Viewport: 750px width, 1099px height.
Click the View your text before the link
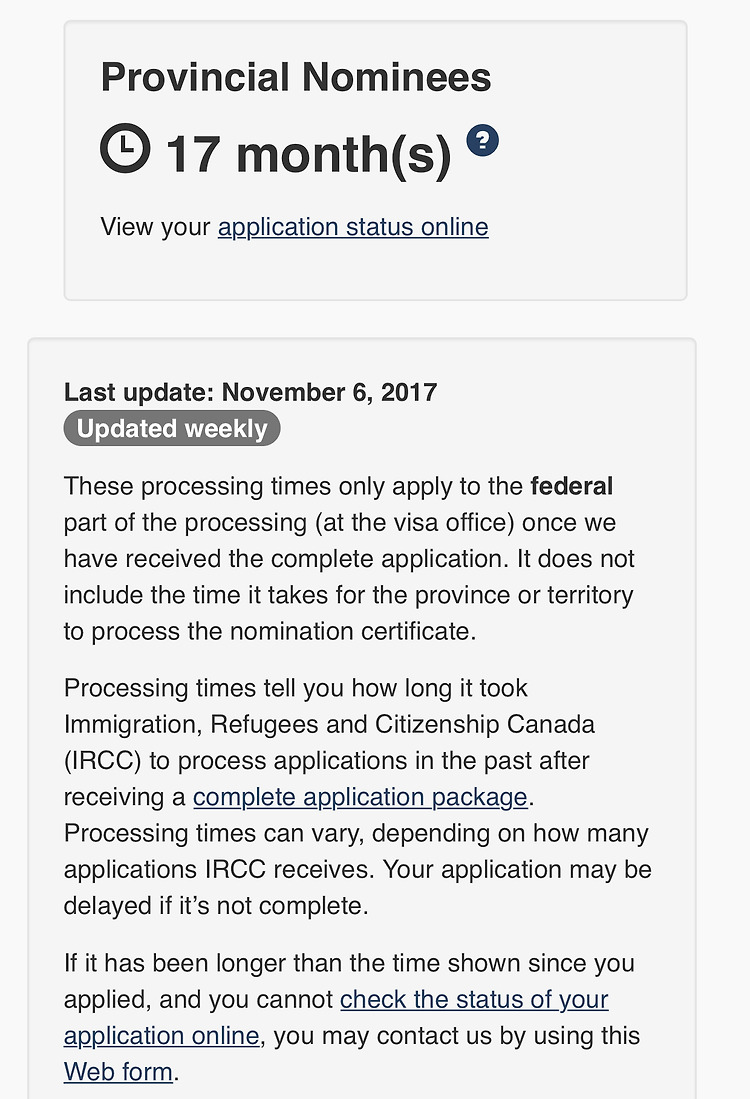click(155, 227)
